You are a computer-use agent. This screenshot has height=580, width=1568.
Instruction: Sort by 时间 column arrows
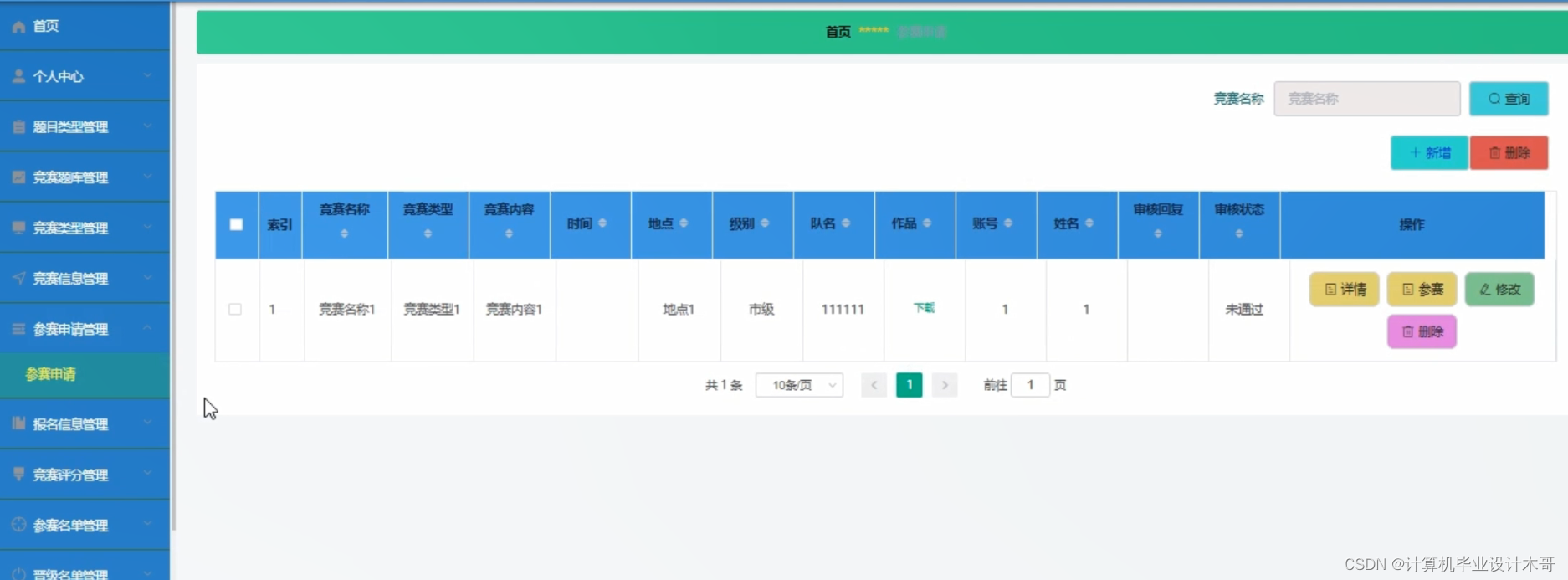(x=602, y=223)
